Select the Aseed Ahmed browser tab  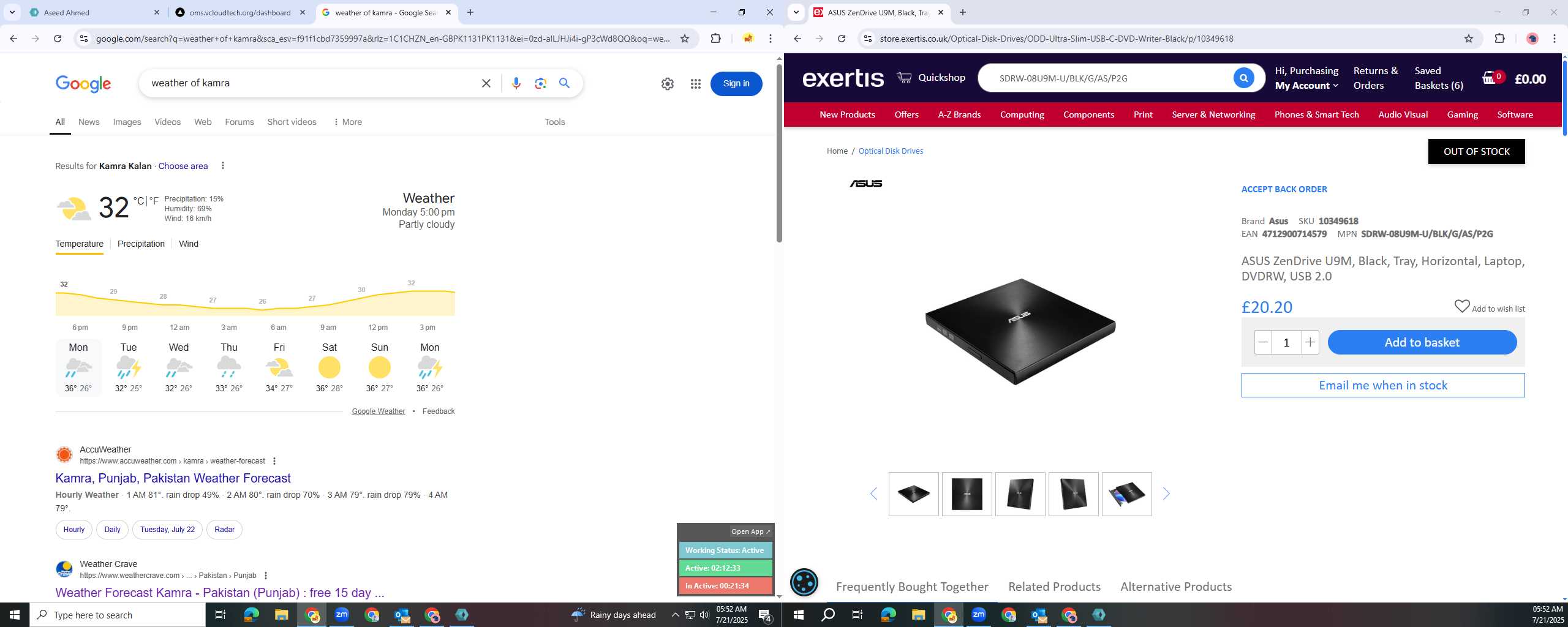[x=94, y=12]
